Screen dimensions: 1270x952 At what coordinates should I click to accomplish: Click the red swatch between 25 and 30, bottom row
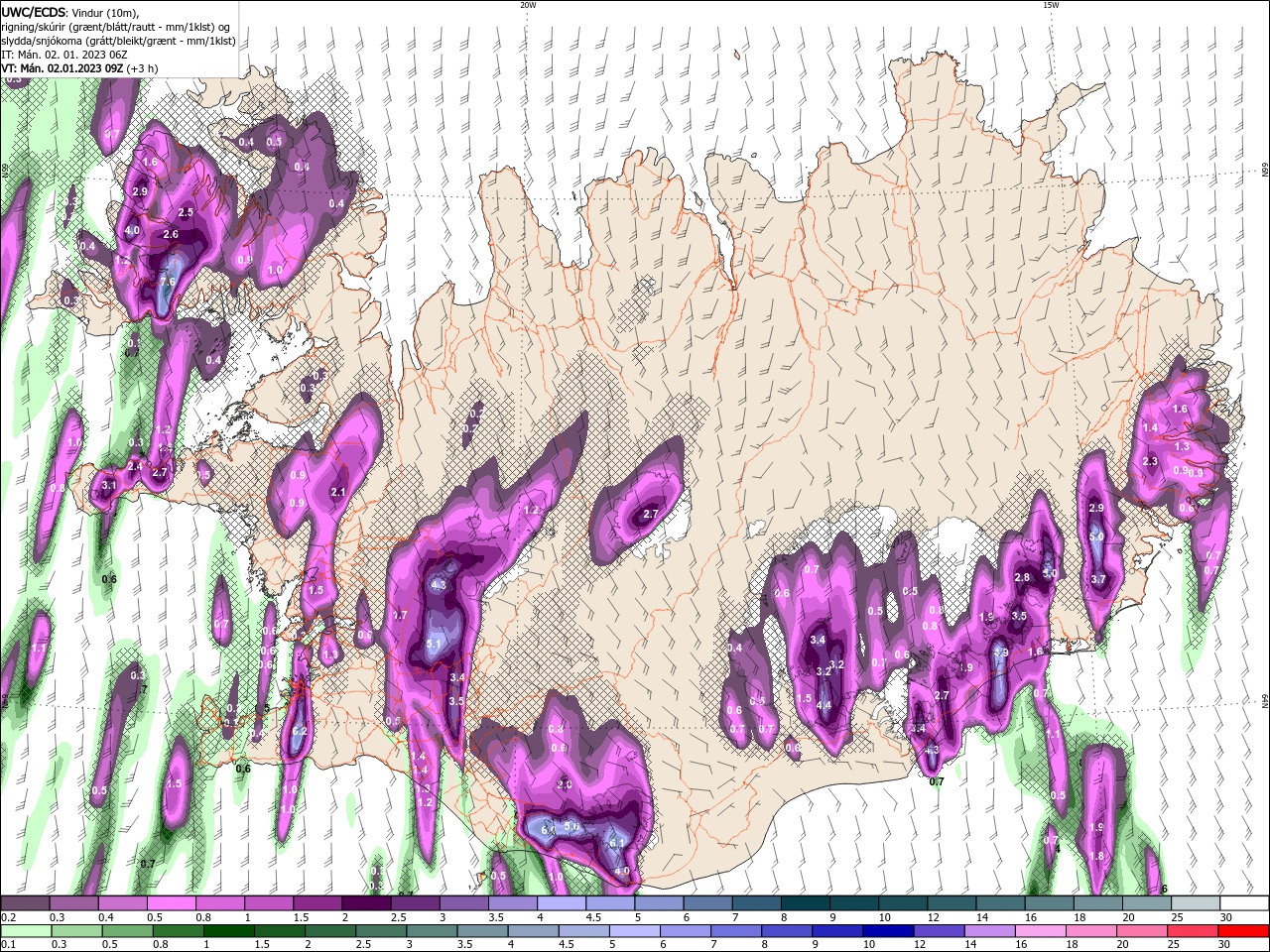coord(1194,931)
